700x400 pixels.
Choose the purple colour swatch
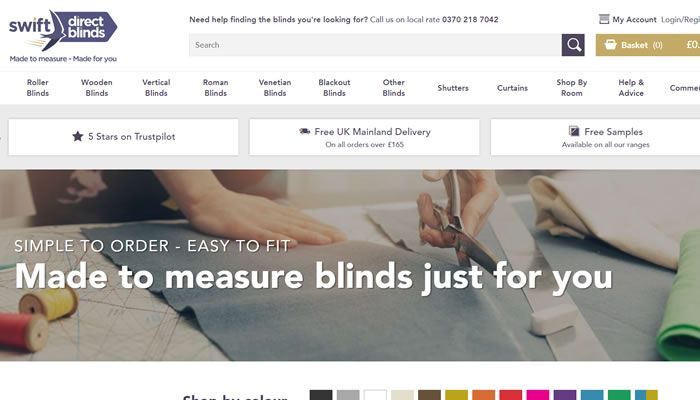(565, 395)
